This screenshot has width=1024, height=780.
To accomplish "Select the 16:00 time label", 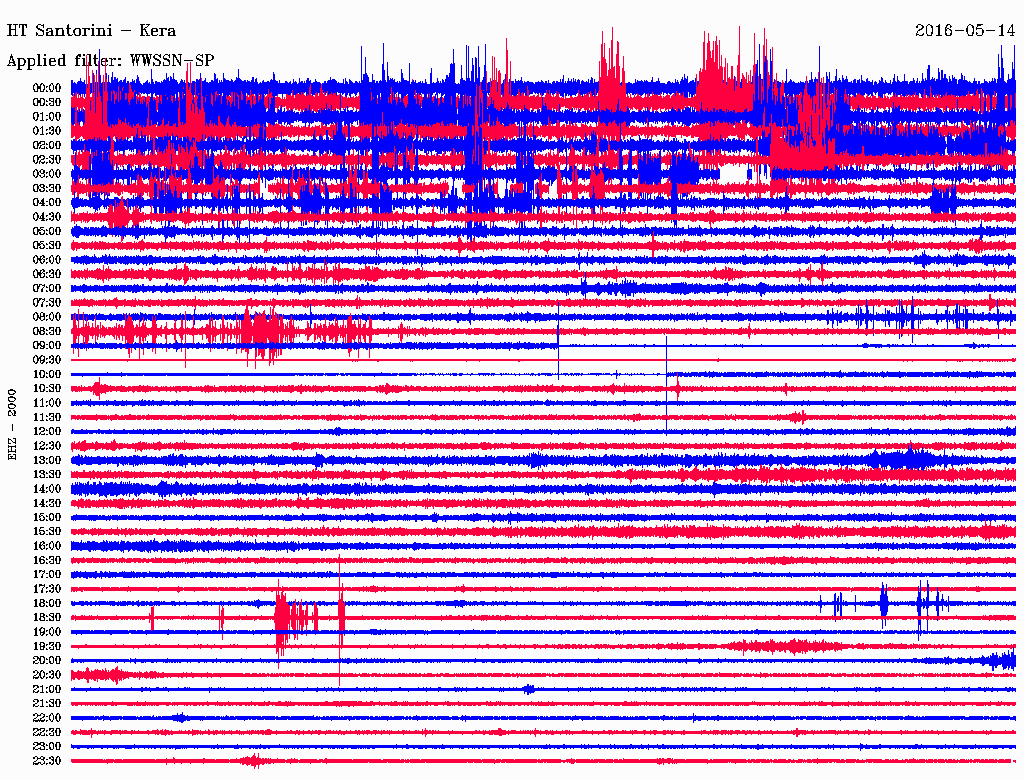I will coord(47,546).
